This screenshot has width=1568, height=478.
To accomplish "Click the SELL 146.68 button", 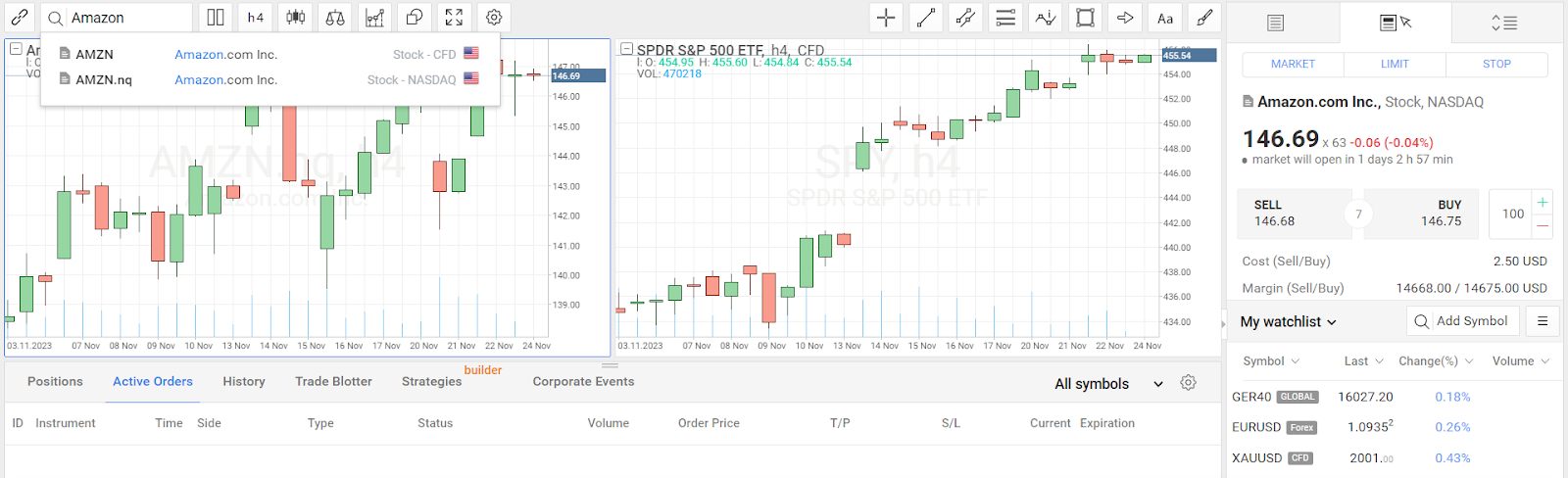I will [x=1294, y=214].
